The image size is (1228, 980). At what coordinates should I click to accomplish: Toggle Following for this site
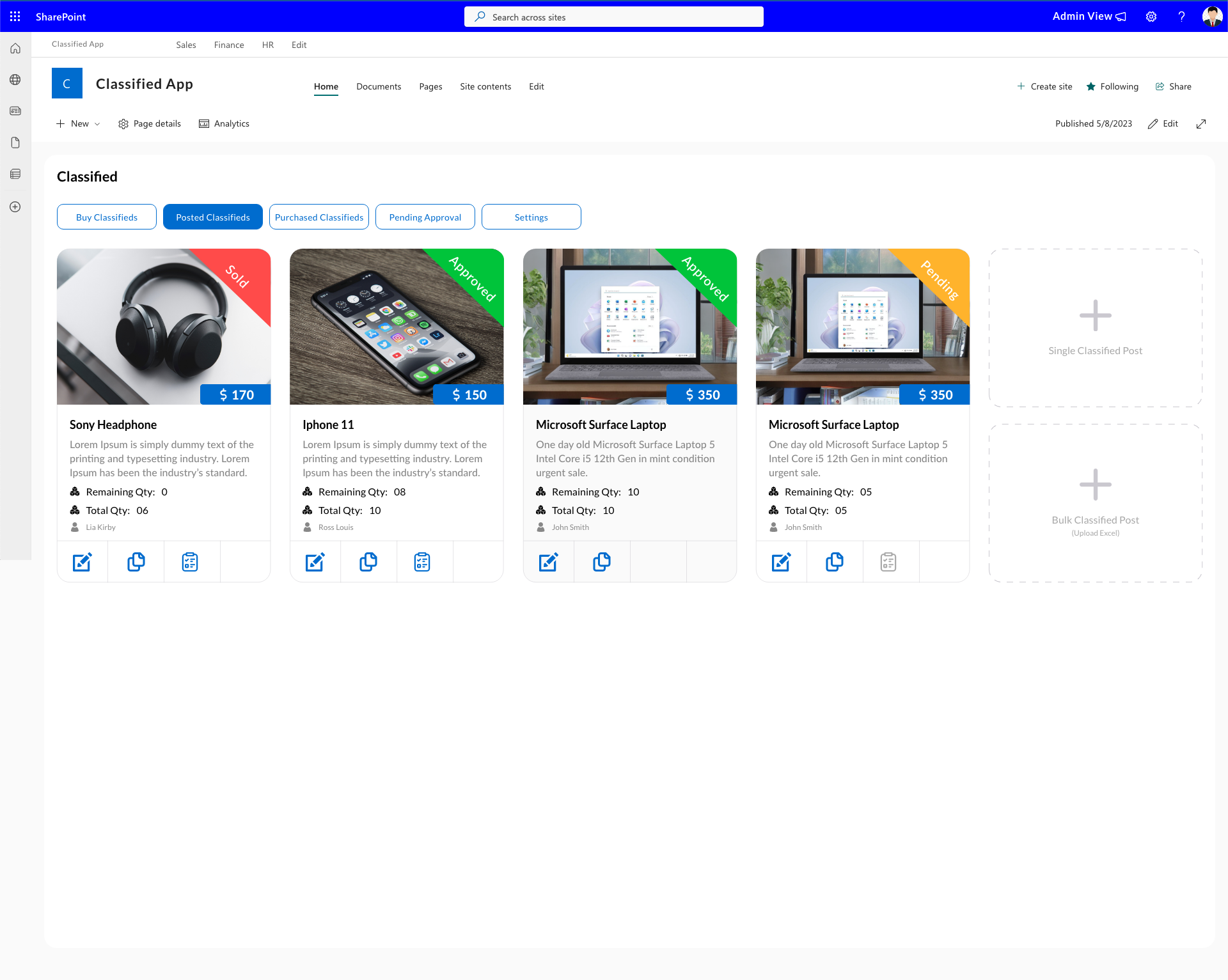pos(1112,86)
